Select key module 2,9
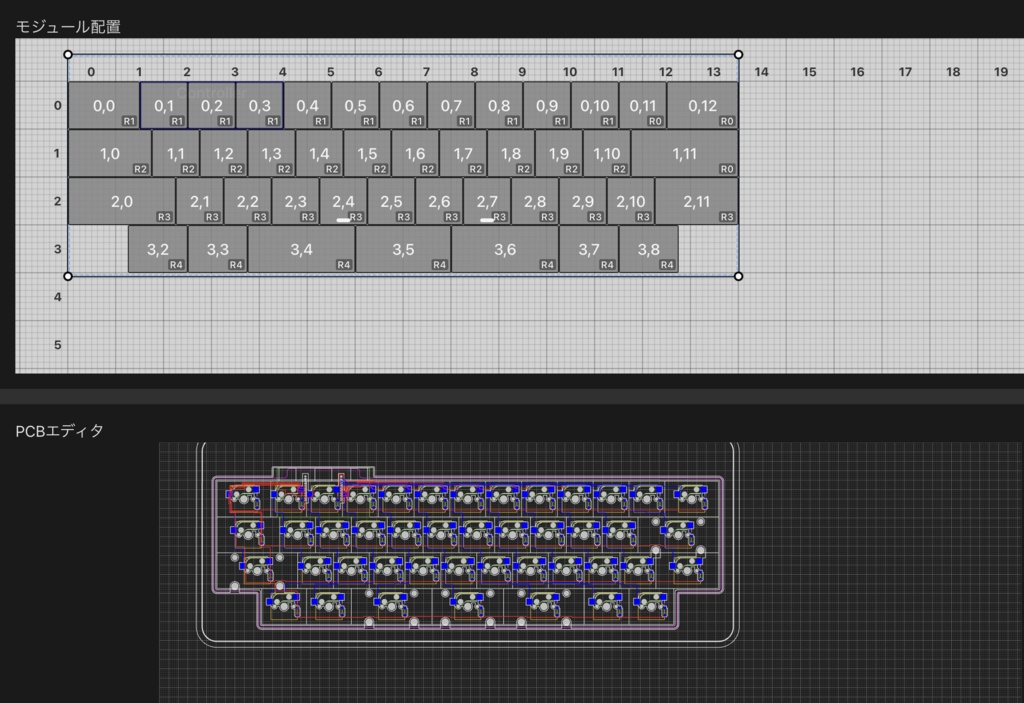Screen dimensions: 1024x703 [583, 201]
